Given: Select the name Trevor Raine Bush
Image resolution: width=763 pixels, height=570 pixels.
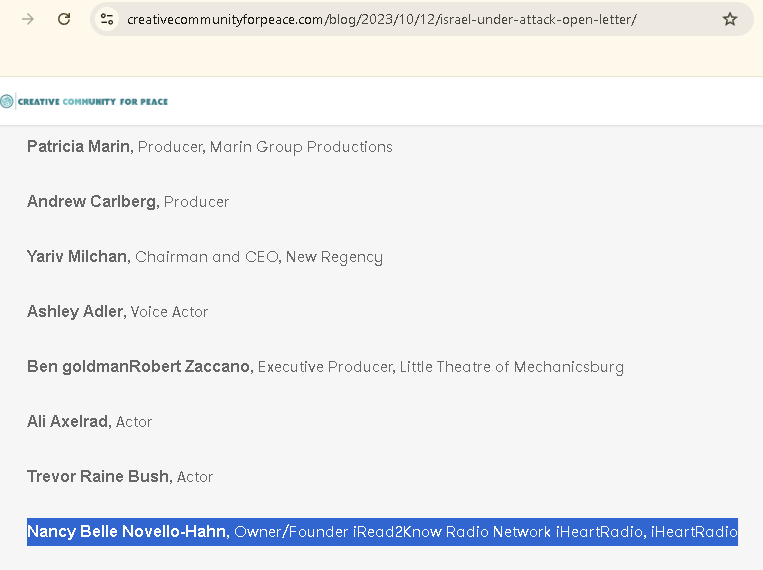Looking at the screenshot, I should coord(100,477).
